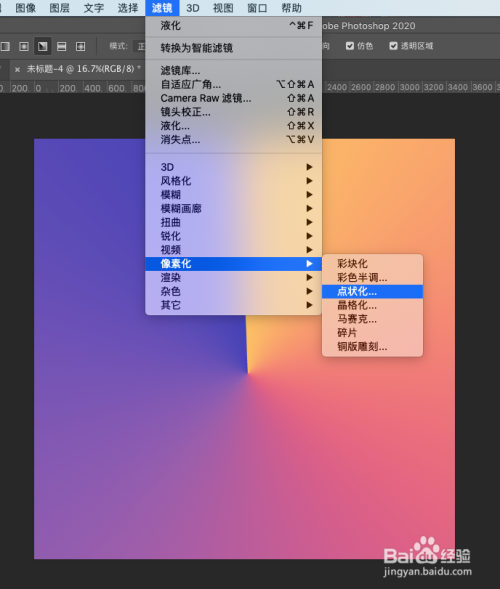Open the 窗口 menu
Screen dimensions: 500x589
[257, 8]
